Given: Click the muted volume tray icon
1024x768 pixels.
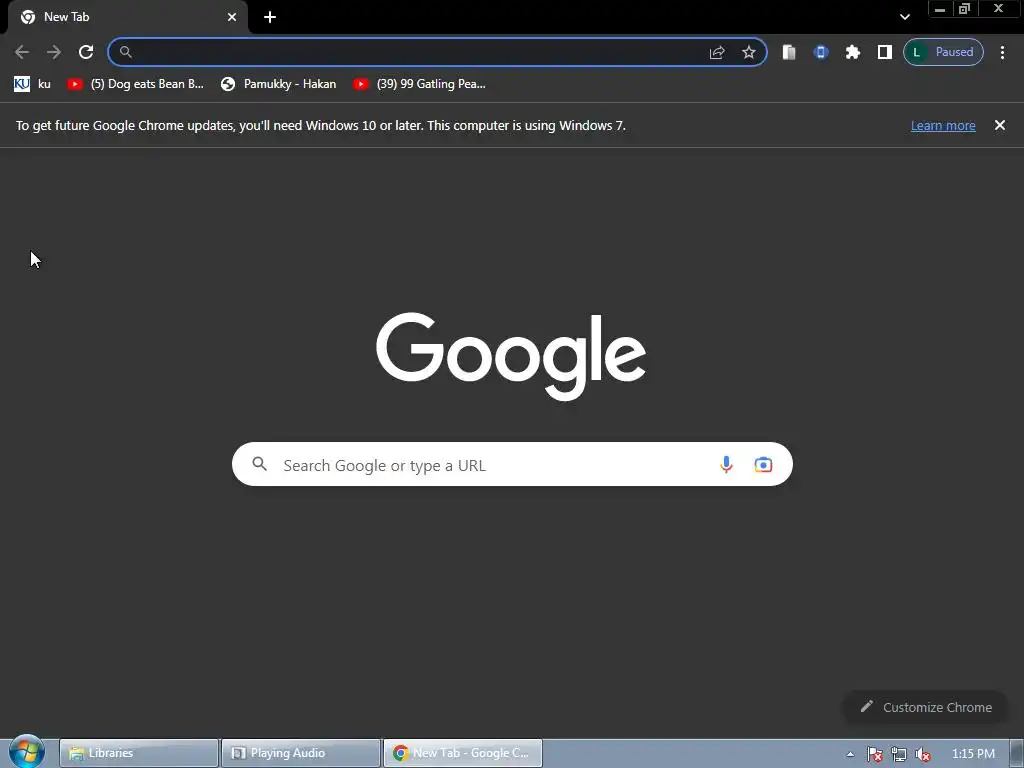Looking at the screenshot, I should 923,754.
